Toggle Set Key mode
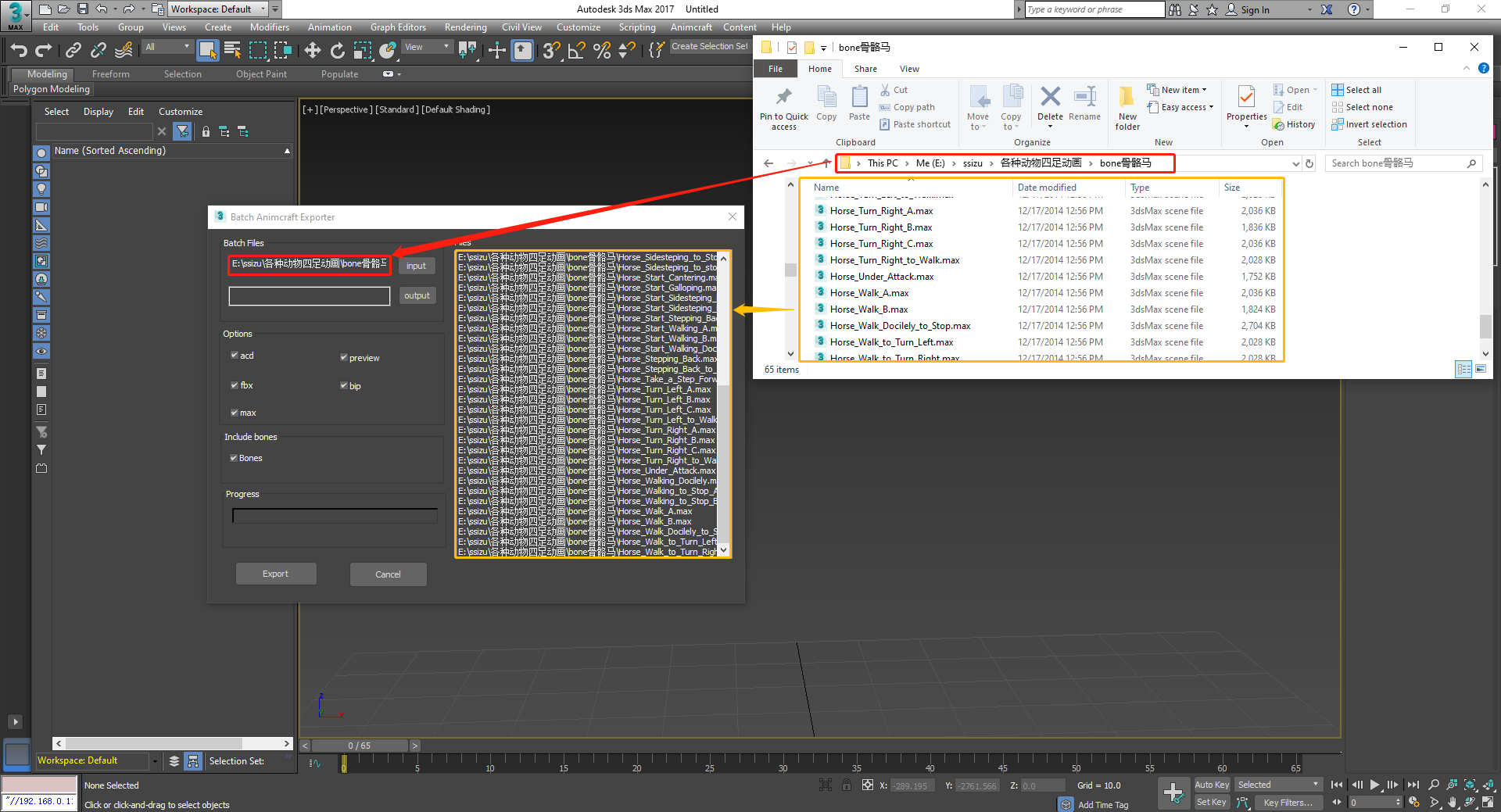The height and width of the screenshot is (812, 1501). click(1212, 802)
